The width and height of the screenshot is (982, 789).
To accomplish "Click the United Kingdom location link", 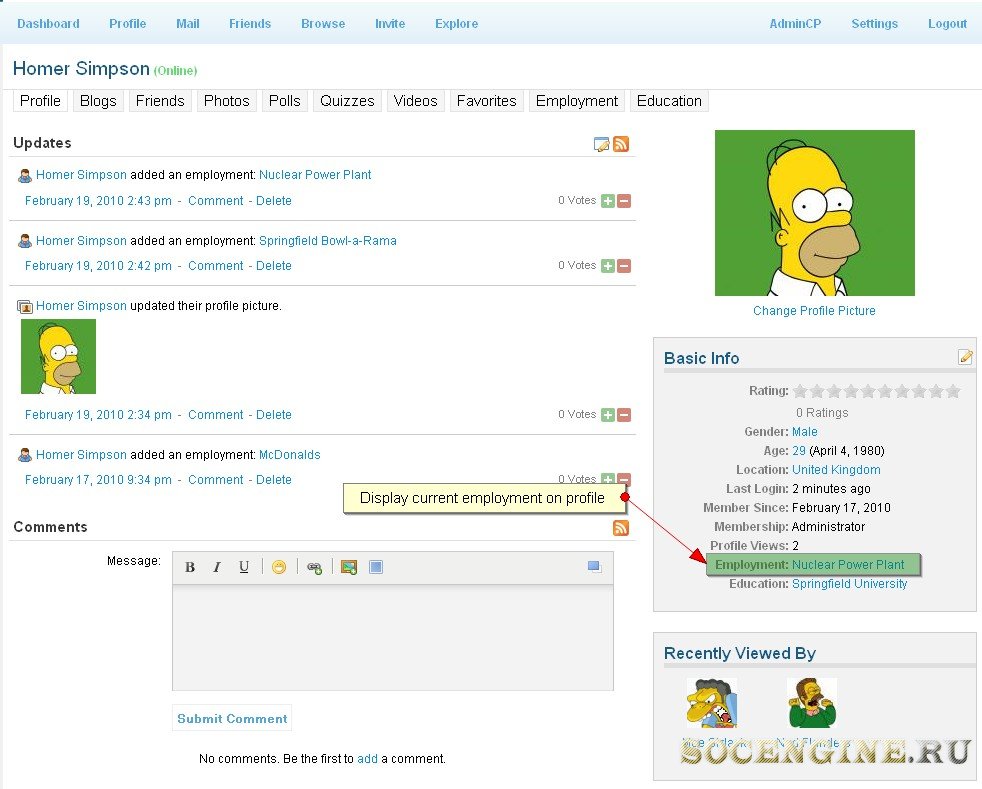I will (x=836, y=470).
